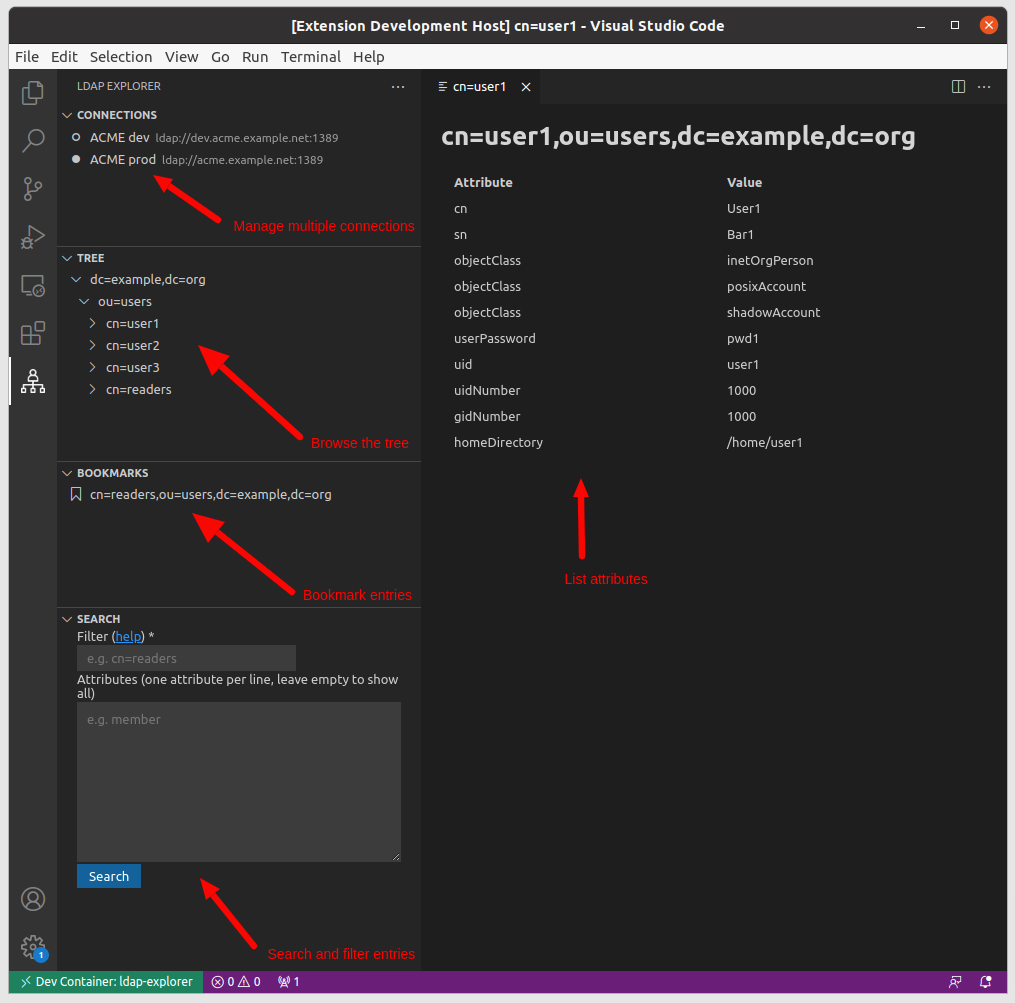Focus the Attributes text area

[239, 782]
